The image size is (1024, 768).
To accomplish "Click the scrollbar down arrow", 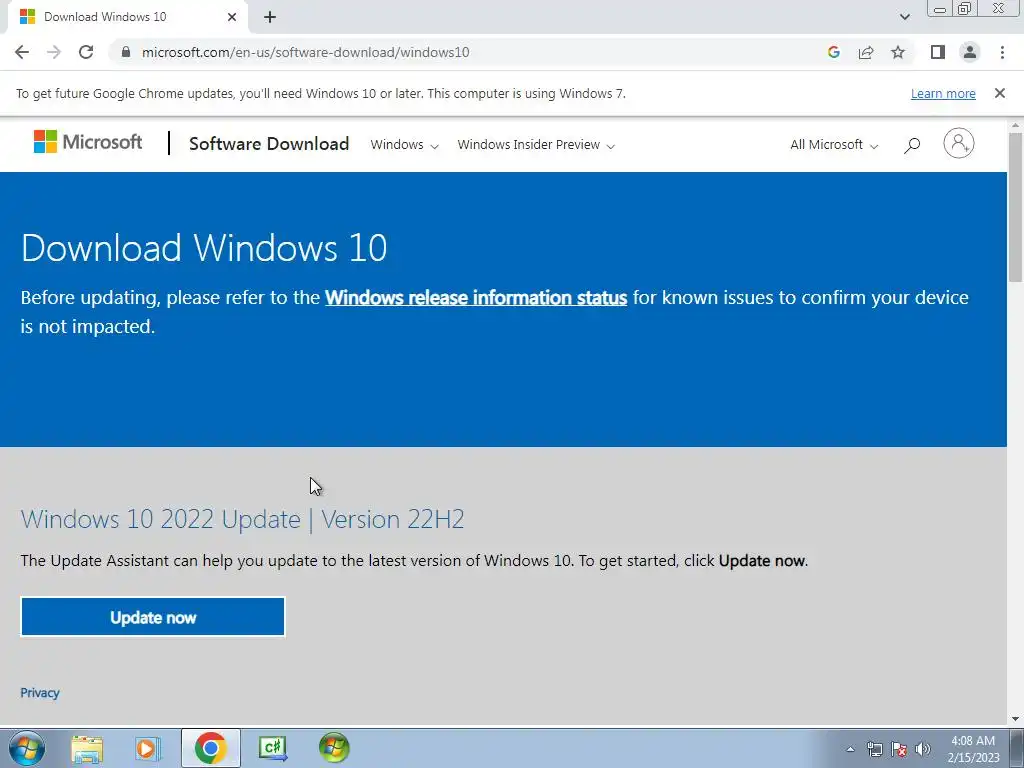I will [x=1016, y=719].
